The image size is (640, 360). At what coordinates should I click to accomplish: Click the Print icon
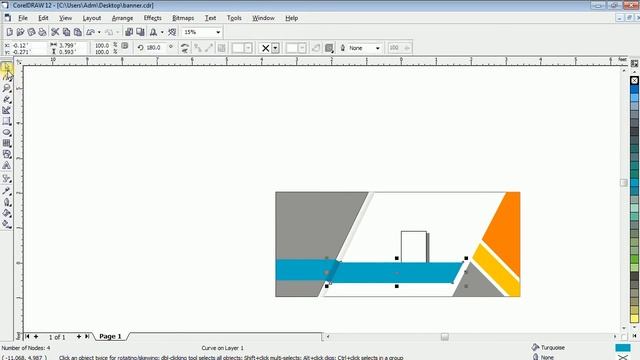42,32
